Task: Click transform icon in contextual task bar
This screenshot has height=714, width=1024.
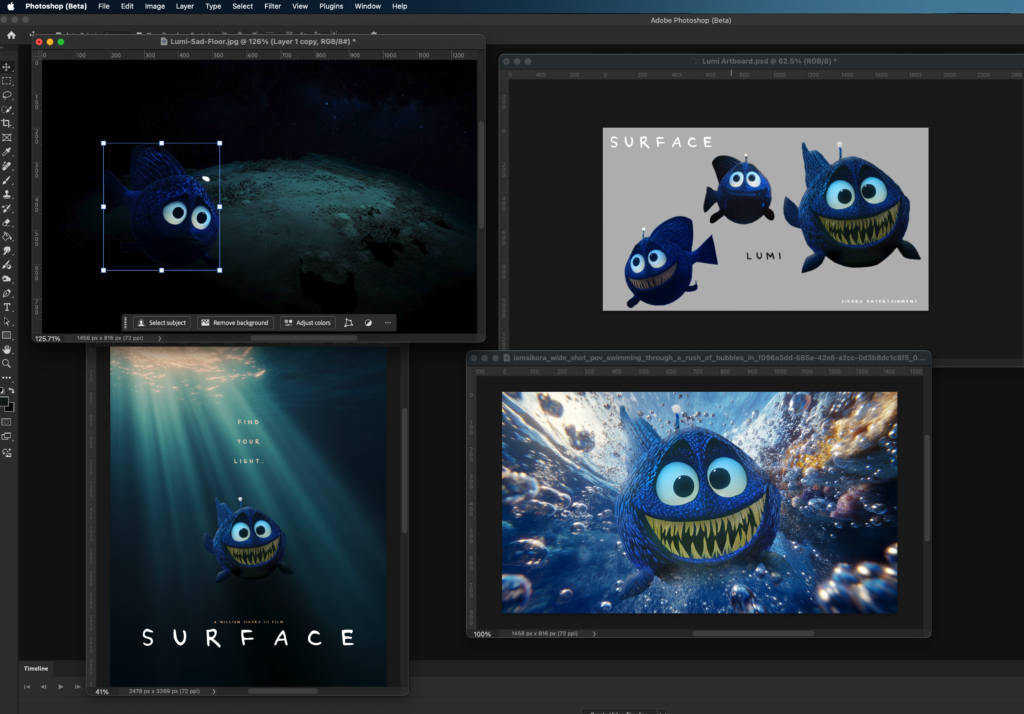Action: pos(348,323)
